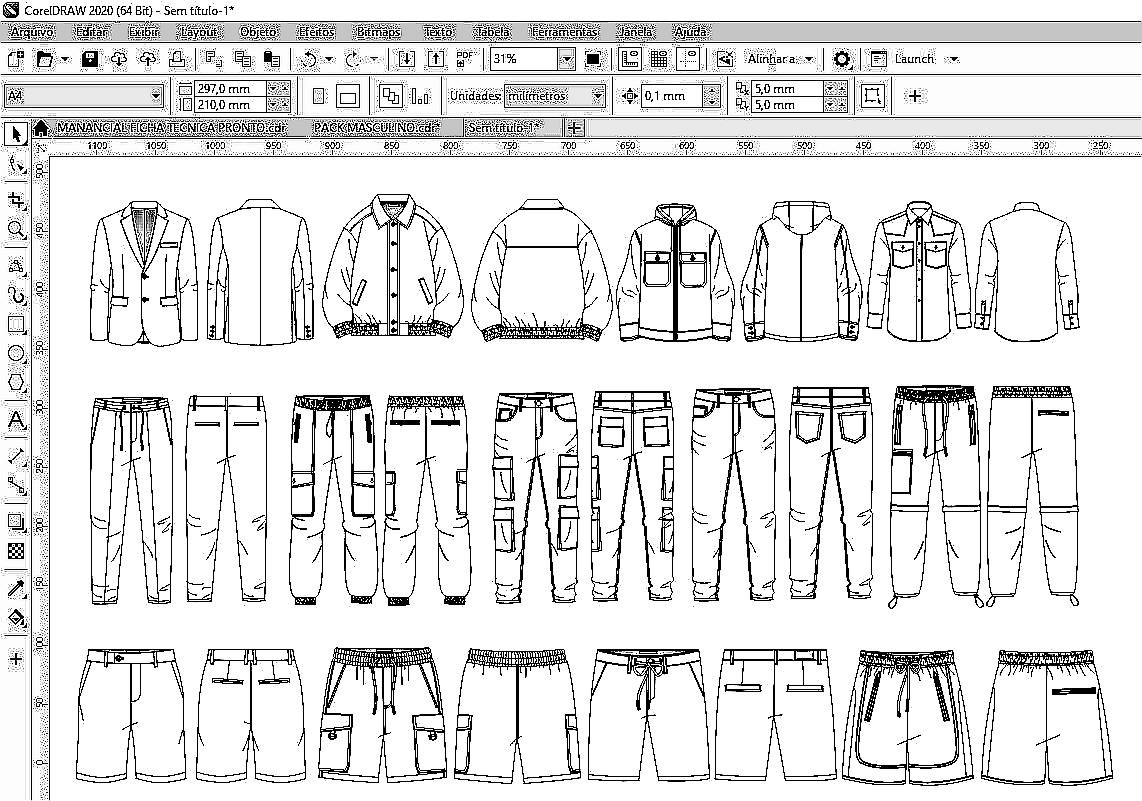Select the Text tool
Screen dimensions: 1142x801
(16, 420)
